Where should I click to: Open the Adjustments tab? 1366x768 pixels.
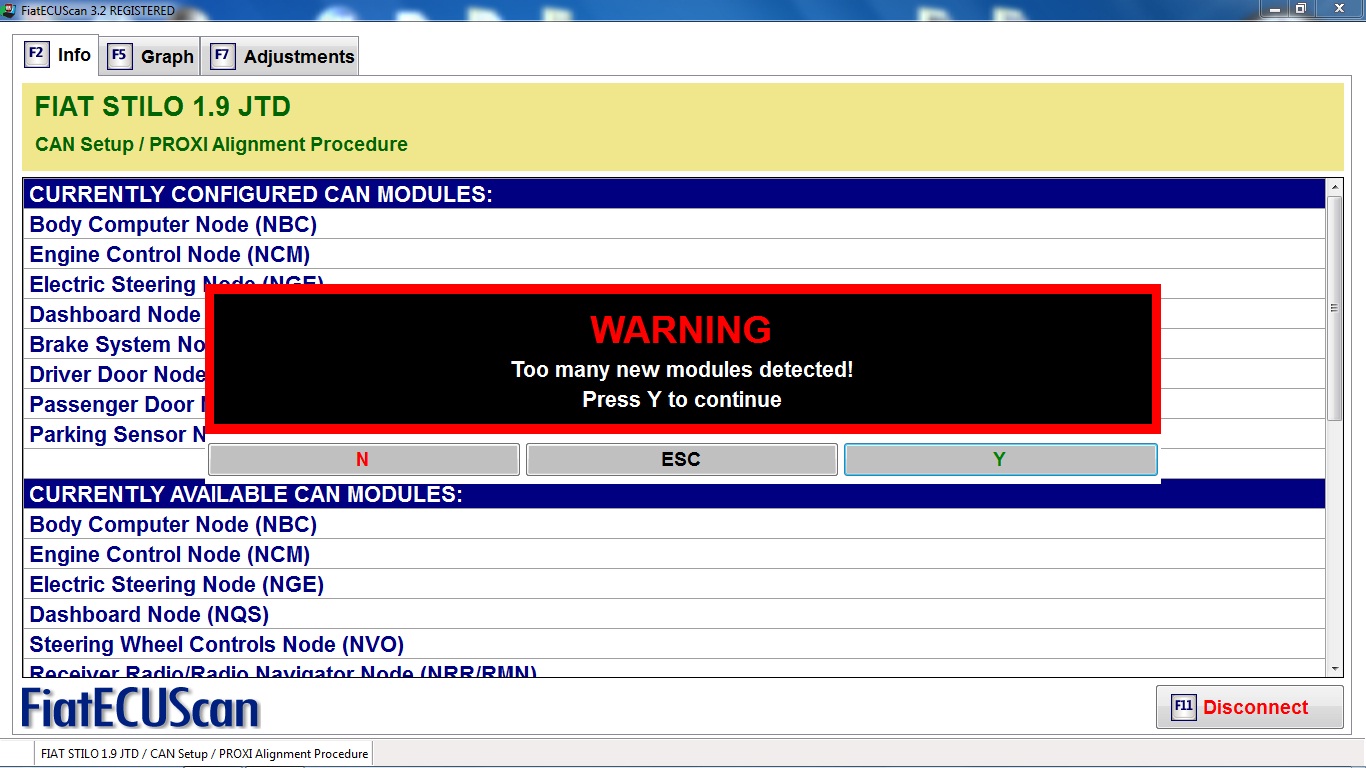click(280, 57)
